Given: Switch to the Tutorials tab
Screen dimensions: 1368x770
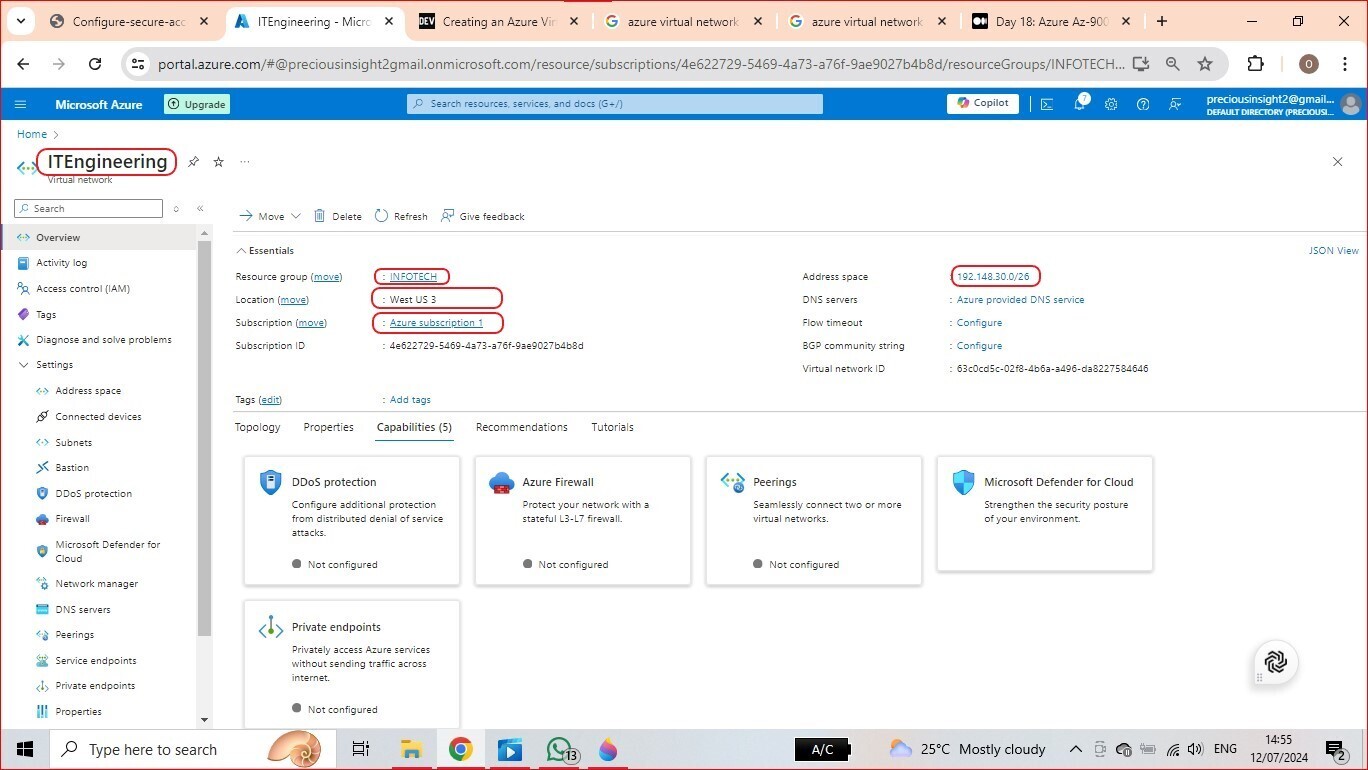Looking at the screenshot, I should click(x=612, y=427).
